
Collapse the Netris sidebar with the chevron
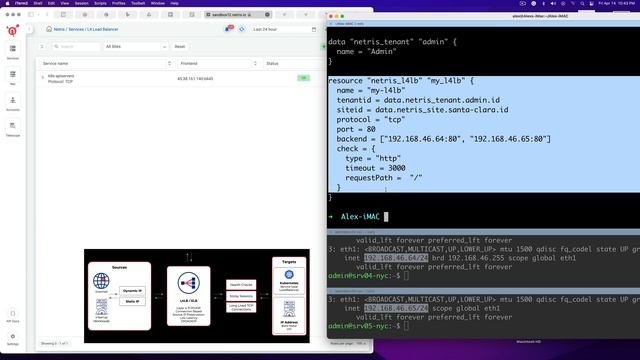(29, 29)
